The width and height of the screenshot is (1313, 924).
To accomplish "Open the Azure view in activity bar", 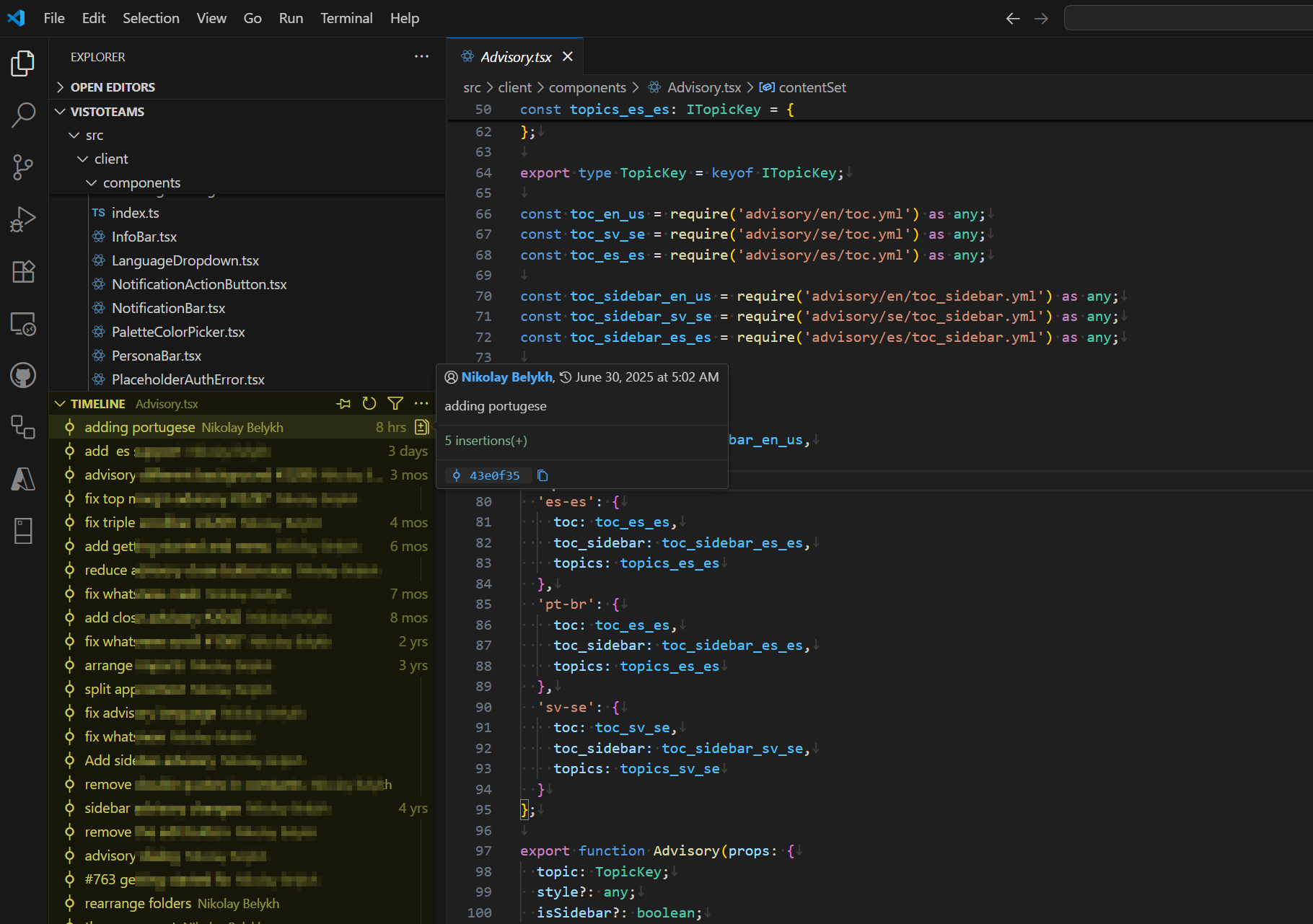I will pos(23,479).
